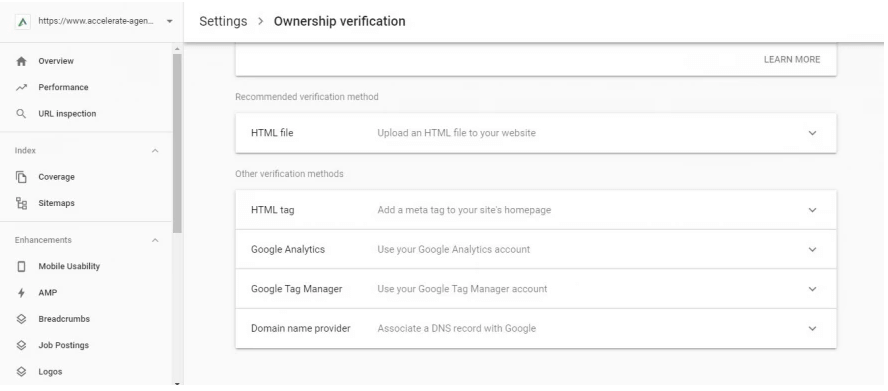Click 'Use your Google Analytics account' text

[454, 249]
